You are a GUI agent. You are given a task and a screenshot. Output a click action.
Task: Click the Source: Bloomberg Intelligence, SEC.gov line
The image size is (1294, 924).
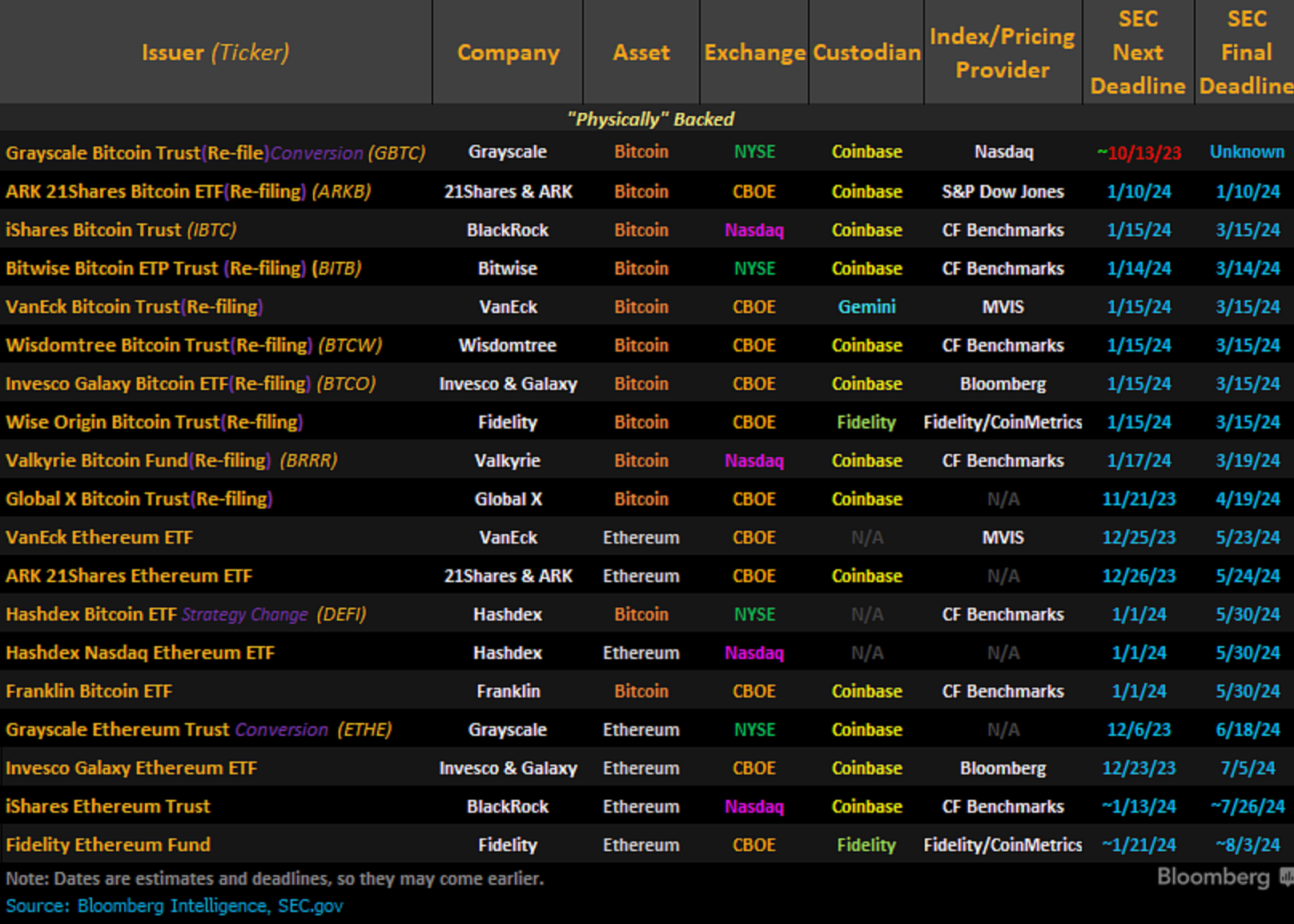coord(175,906)
